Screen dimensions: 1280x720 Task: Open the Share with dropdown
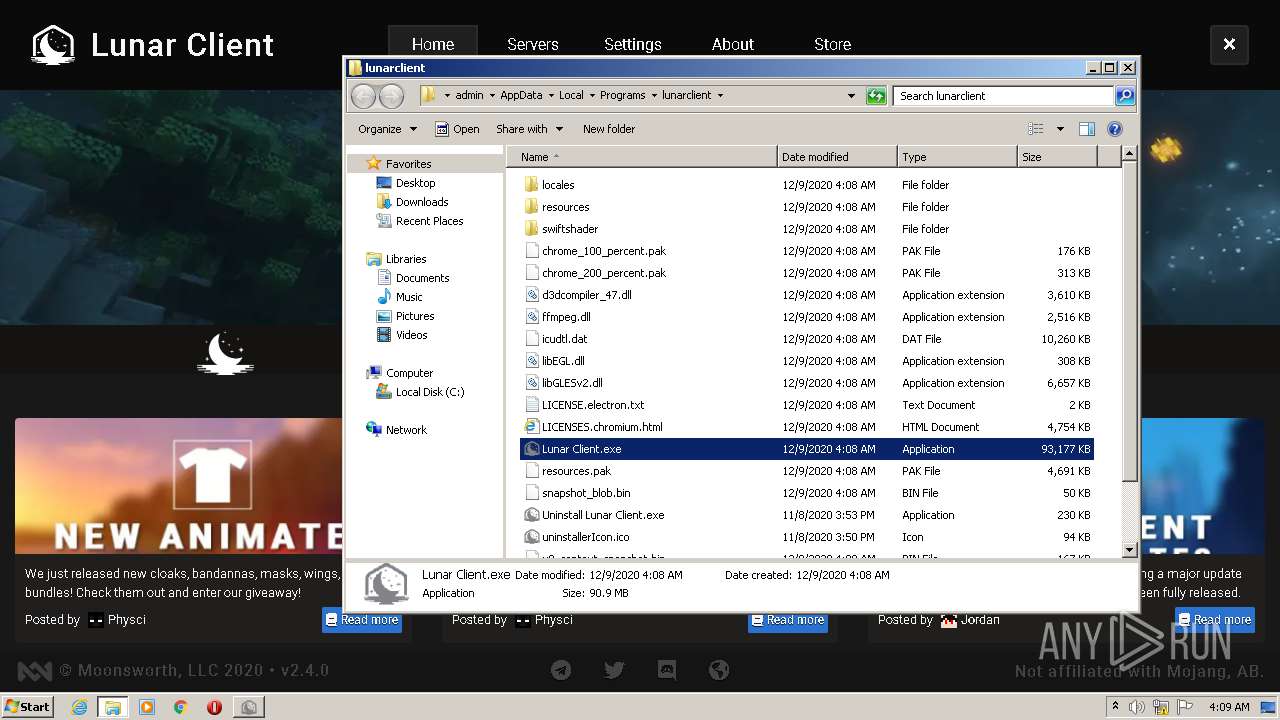(529, 129)
